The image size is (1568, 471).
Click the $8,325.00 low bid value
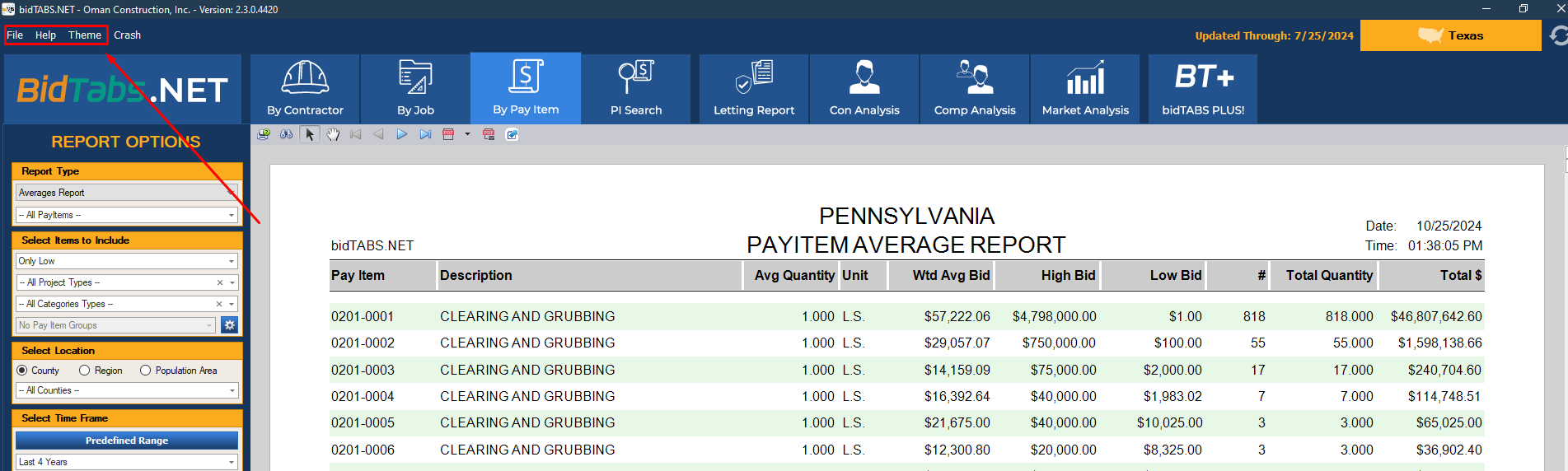coord(1172,450)
